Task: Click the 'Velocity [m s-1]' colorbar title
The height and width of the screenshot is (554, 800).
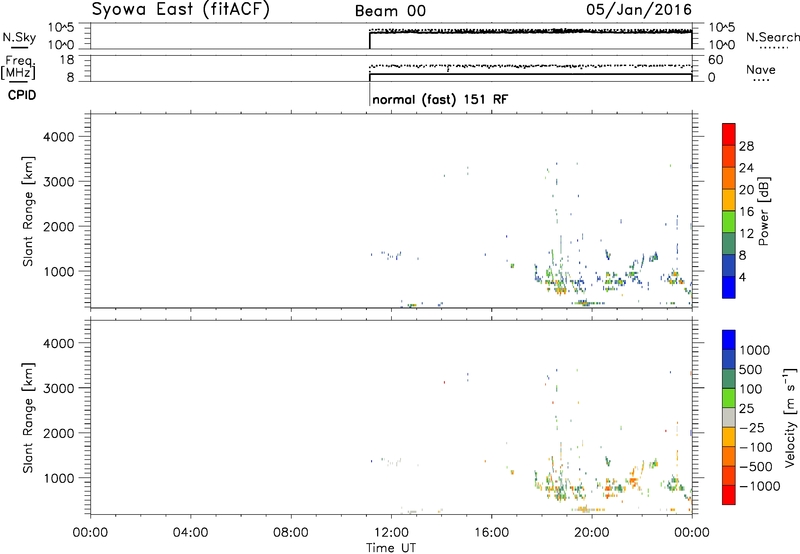Action: [x=790, y=417]
